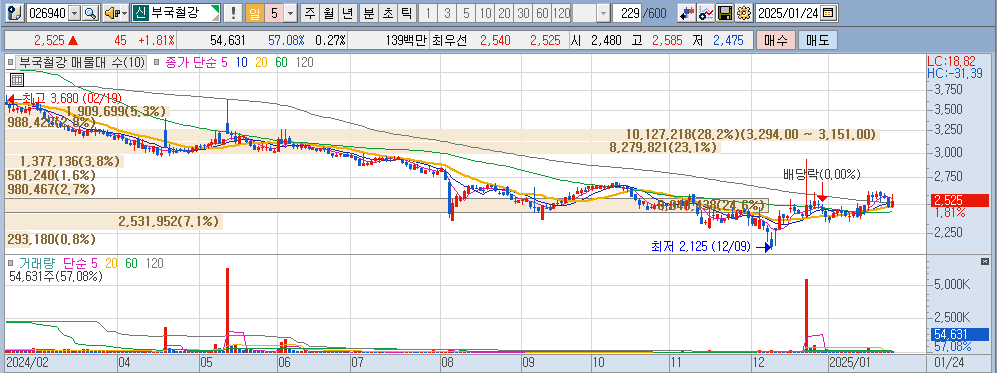
Task: Click the speaker alert icon
Action: 111,13
